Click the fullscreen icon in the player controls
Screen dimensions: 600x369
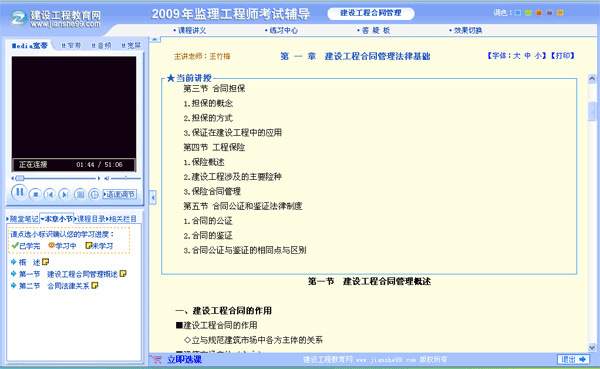pos(80,194)
